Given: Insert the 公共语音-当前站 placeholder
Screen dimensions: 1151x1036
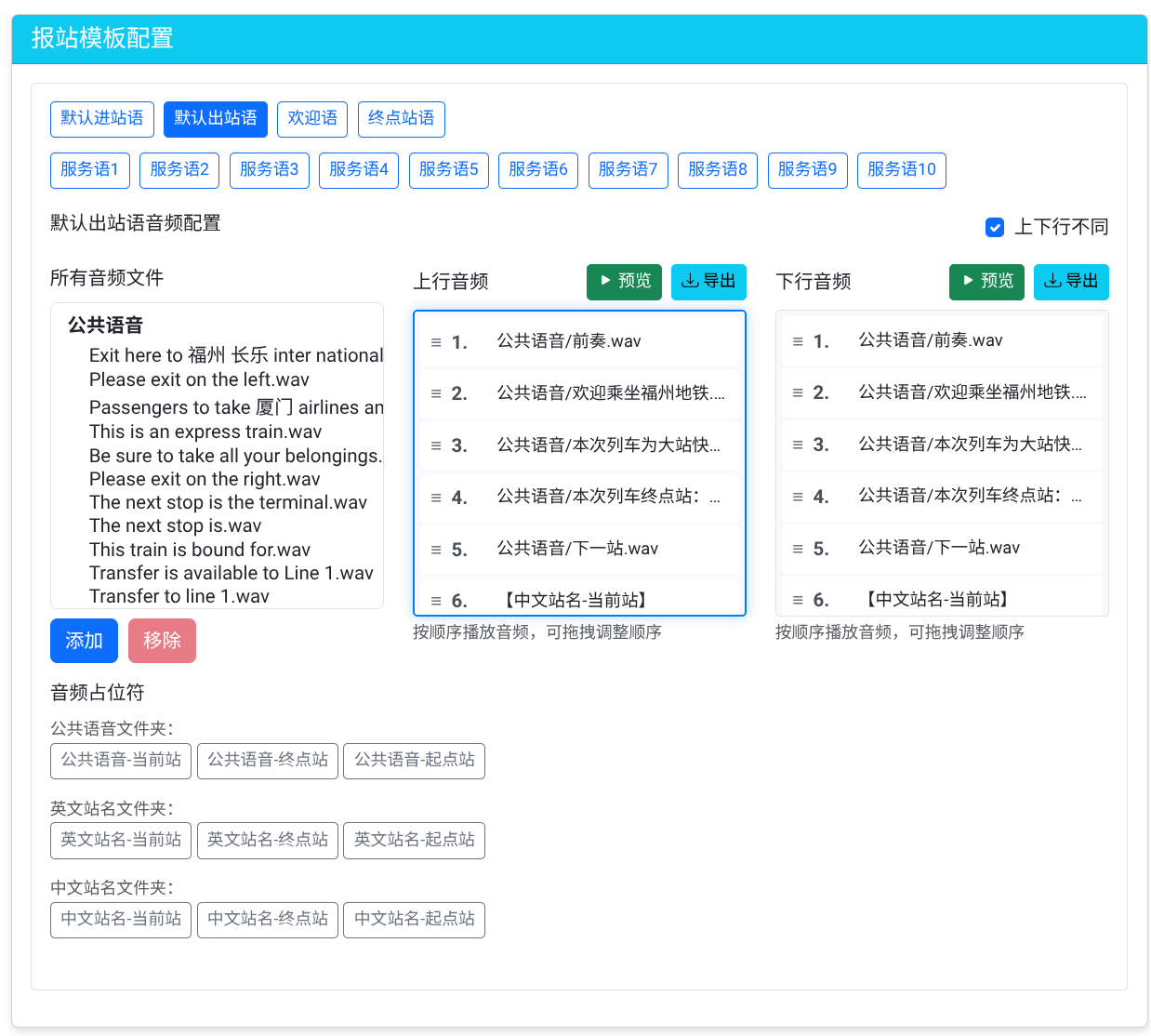Looking at the screenshot, I should click(120, 761).
